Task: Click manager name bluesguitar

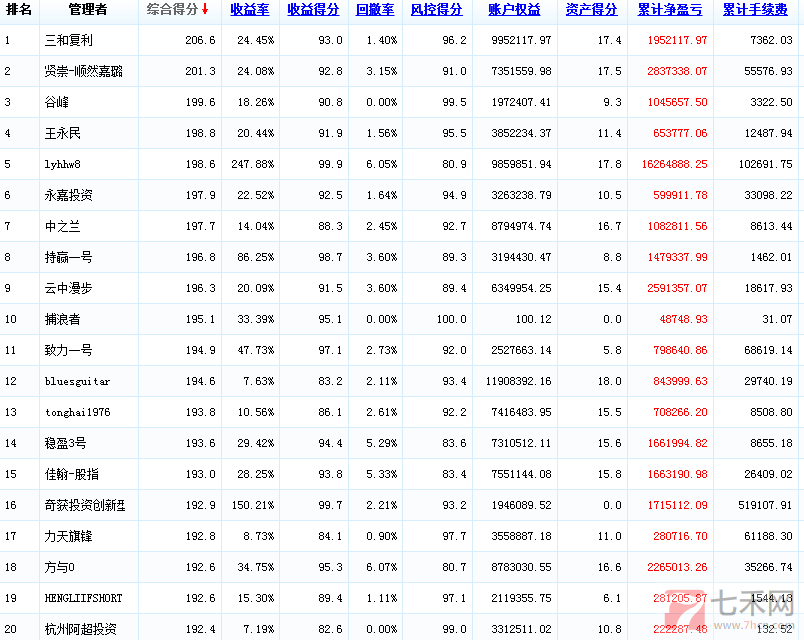Action: (77, 381)
